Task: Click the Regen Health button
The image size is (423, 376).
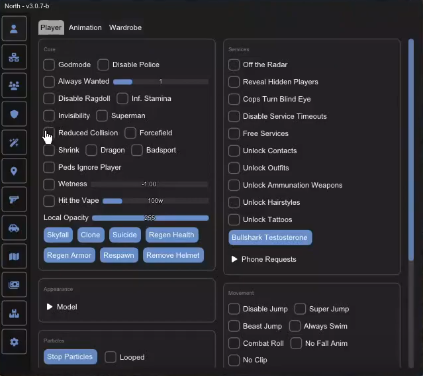Action: coord(172,235)
